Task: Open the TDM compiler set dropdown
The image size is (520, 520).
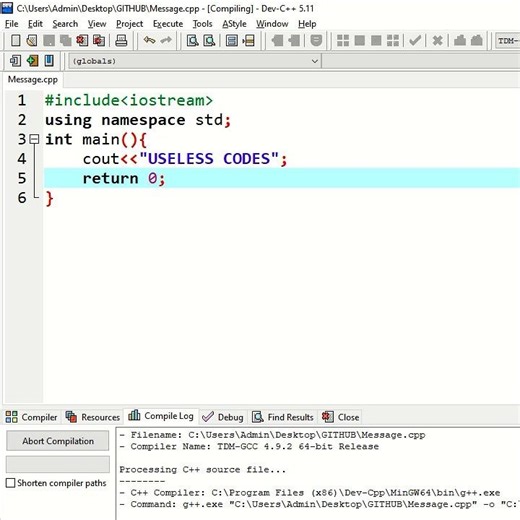Action: (507, 41)
